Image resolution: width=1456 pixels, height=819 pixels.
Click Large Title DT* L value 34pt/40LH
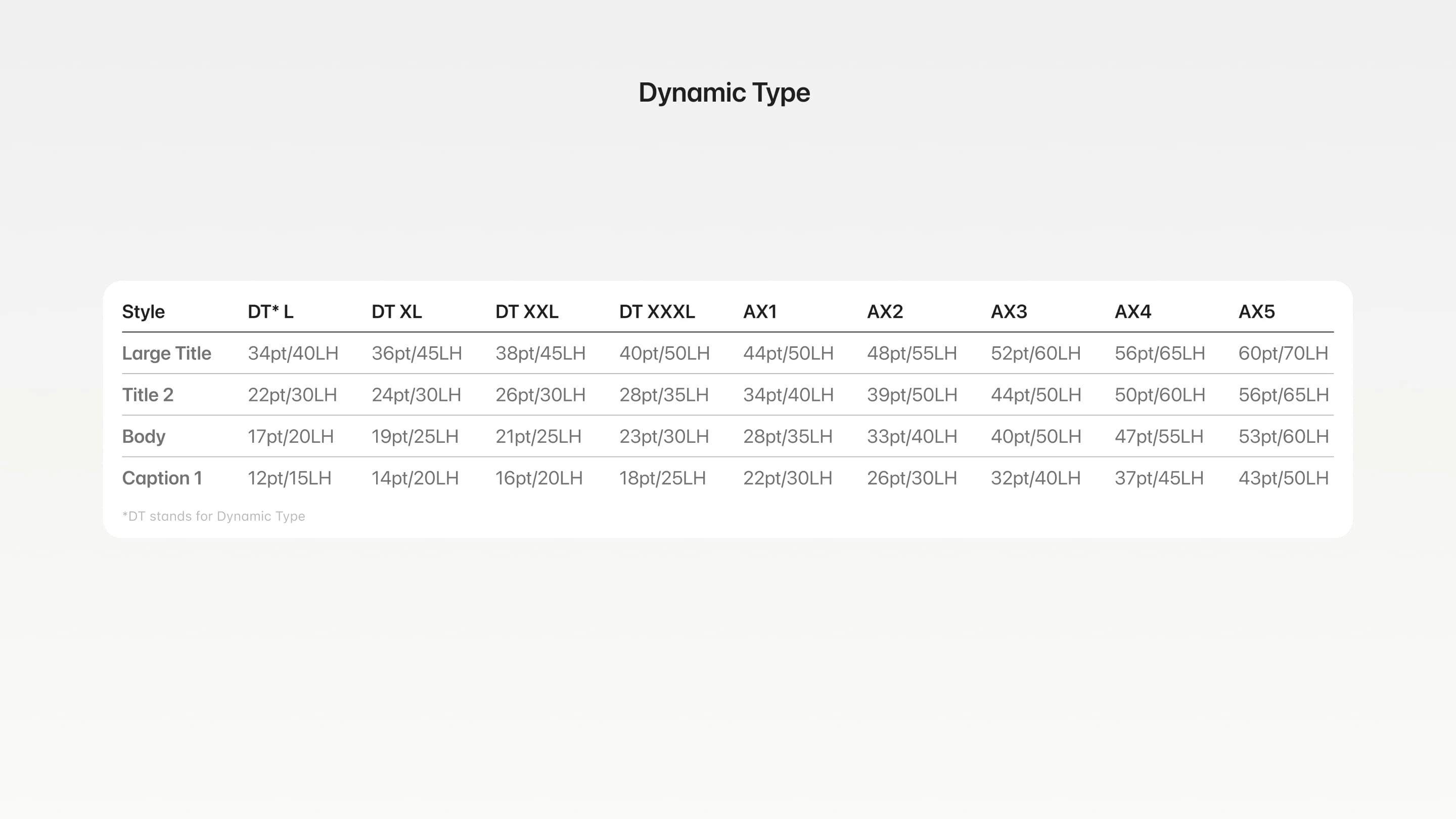coord(293,353)
